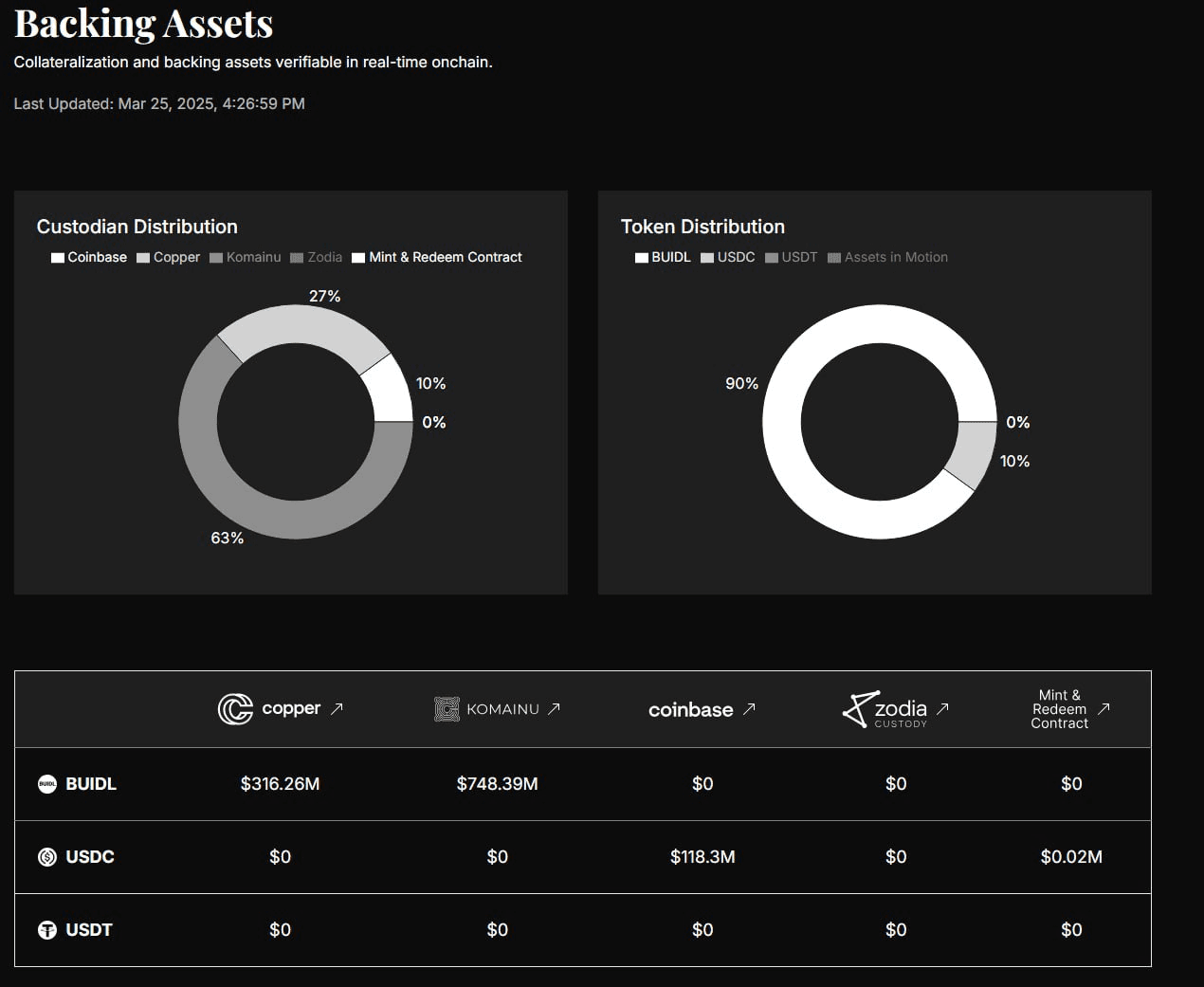The width and height of the screenshot is (1204, 987).
Task: Open the zodia CUSTODY wordmark link
Action: click(x=901, y=711)
